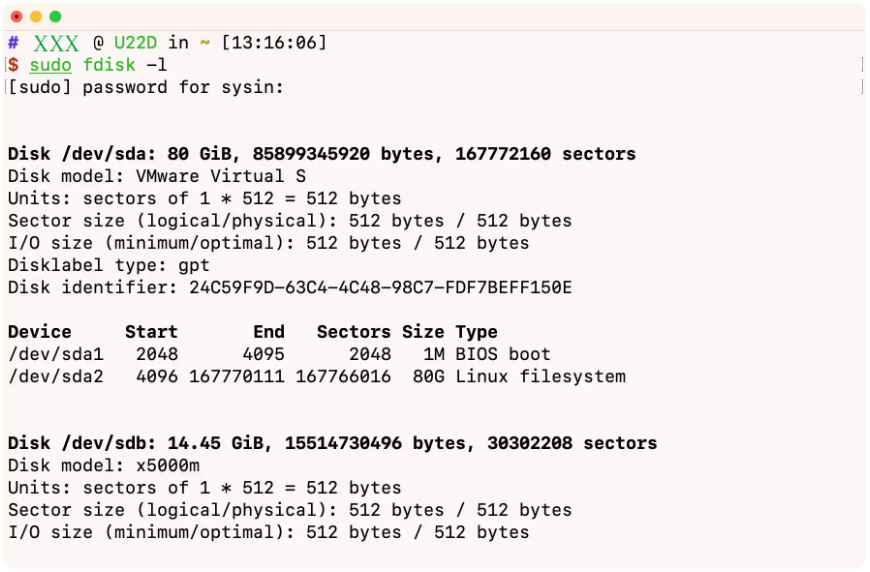Click the Device column header
Viewport: 870px width, 572px height.
coord(39,332)
